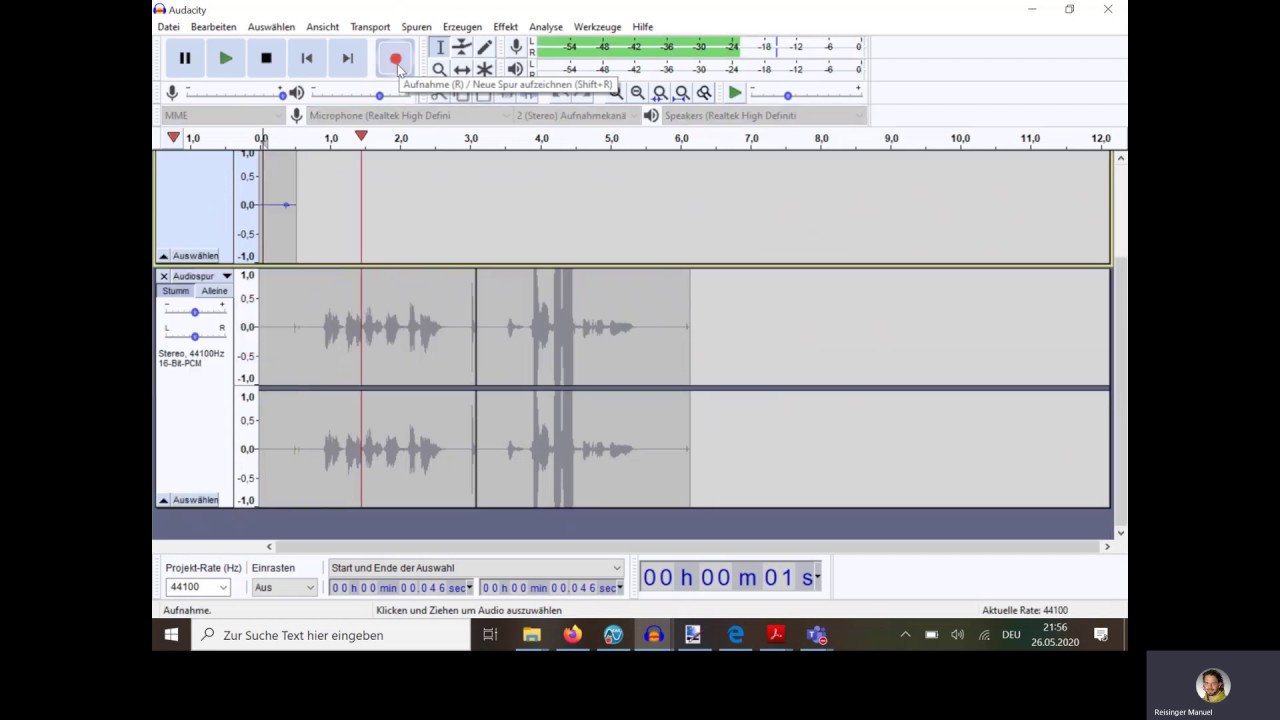Click the Fit Project zoom icon
This screenshot has height=720, width=1280.
click(x=682, y=93)
